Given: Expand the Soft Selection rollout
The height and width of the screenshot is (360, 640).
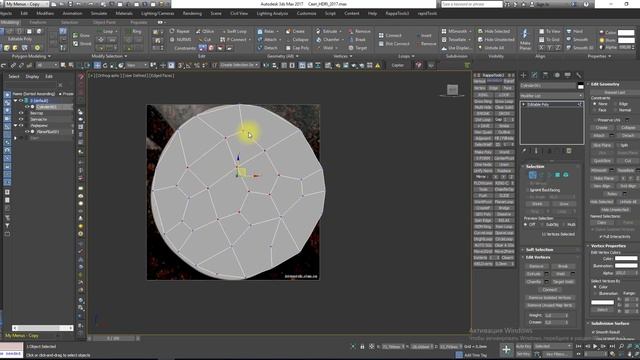Looking at the screenshot, I should 539,249.
